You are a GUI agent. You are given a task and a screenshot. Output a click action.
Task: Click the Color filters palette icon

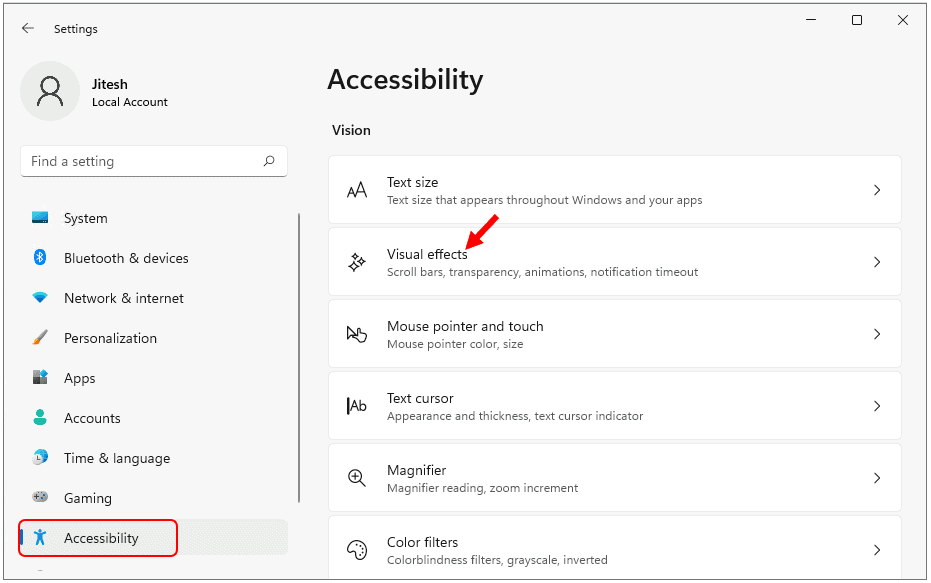tap(357, 550)
